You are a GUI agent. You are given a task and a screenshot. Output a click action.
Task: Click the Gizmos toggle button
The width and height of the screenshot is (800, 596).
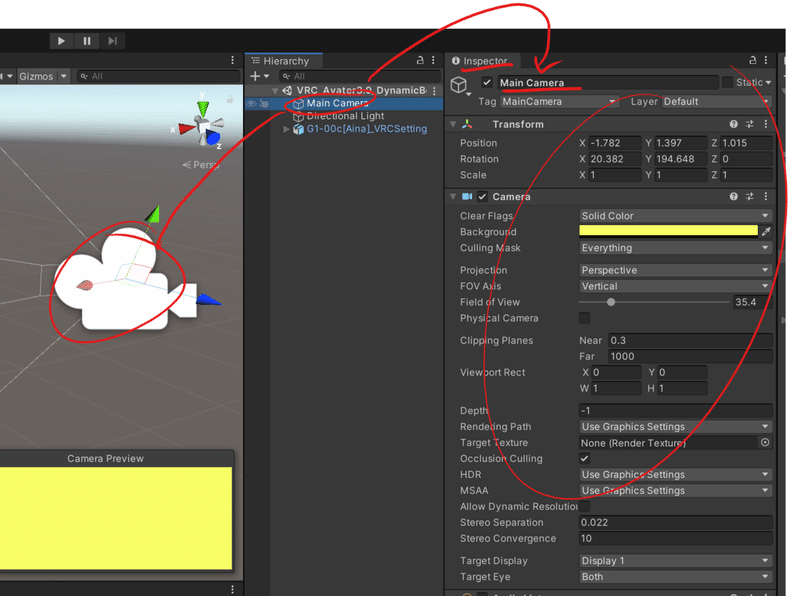(x=36, y=76)
